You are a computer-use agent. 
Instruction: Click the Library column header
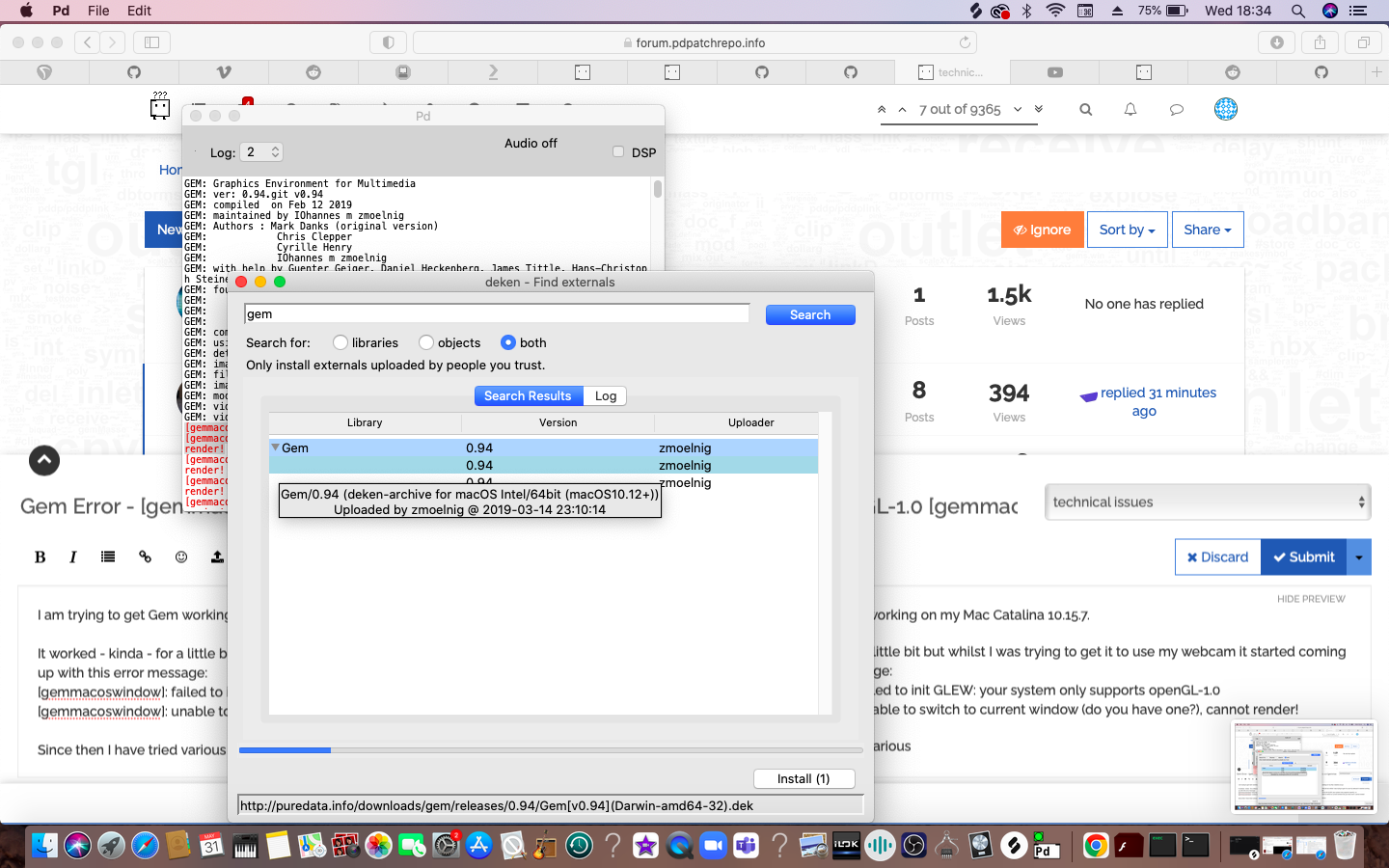[365, 422]
